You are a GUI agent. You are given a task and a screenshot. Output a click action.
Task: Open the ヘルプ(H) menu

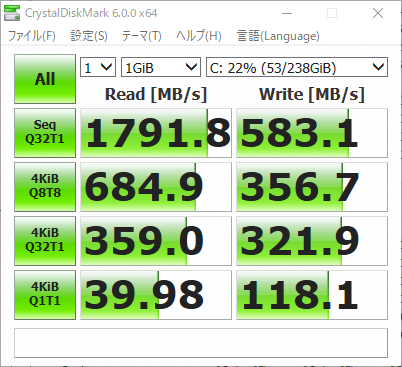(x=199, y=36)
